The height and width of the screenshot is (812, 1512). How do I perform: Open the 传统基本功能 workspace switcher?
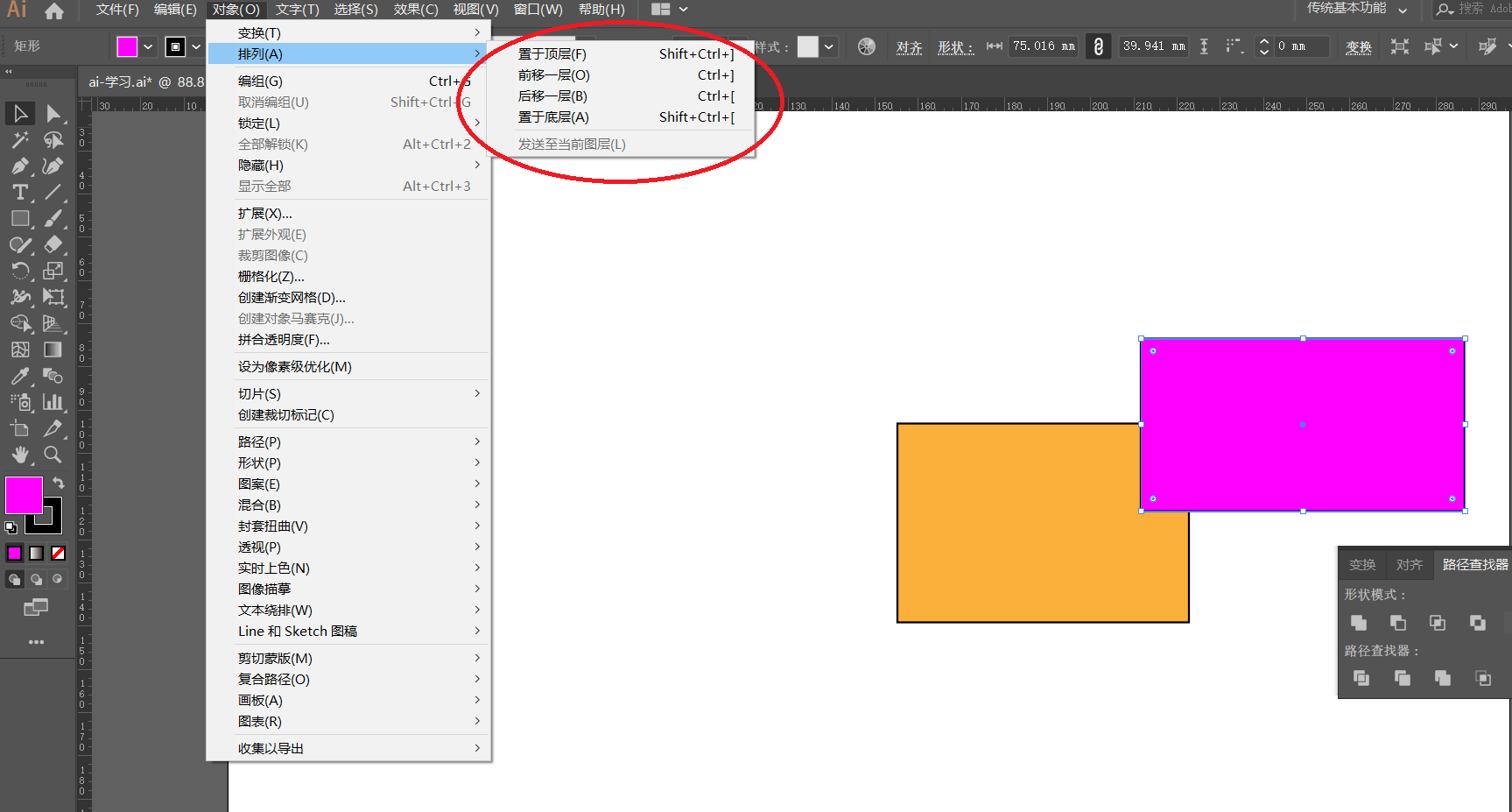tap(1357, 9)
